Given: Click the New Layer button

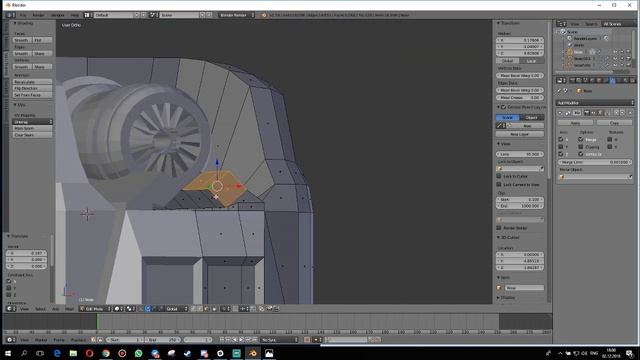Looking at the screenshot, I should pos(520,134).
